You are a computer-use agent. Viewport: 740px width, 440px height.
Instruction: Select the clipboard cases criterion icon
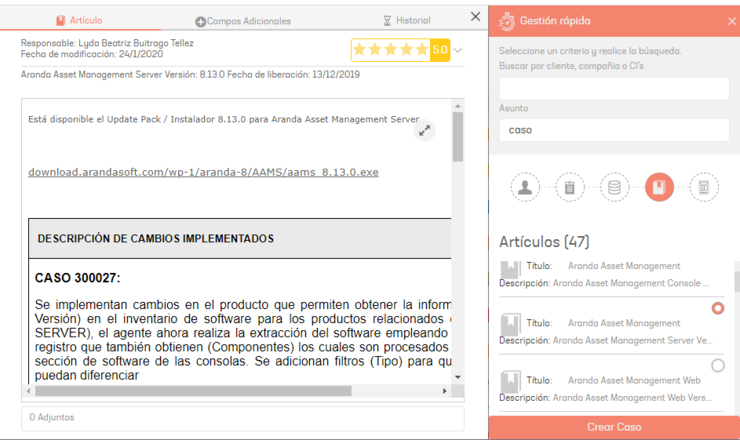570,187
